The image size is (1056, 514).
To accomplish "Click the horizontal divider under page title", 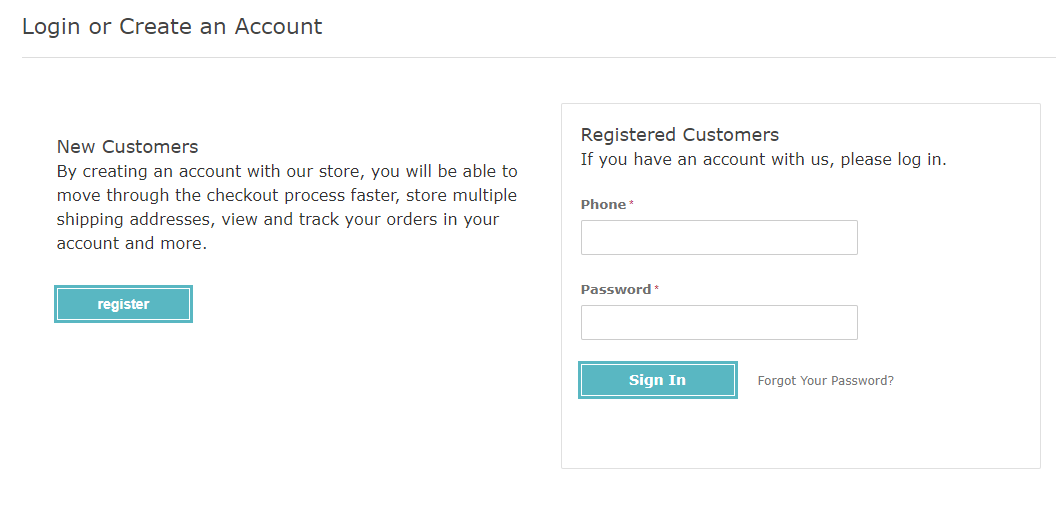I will [x=539, y=57].
